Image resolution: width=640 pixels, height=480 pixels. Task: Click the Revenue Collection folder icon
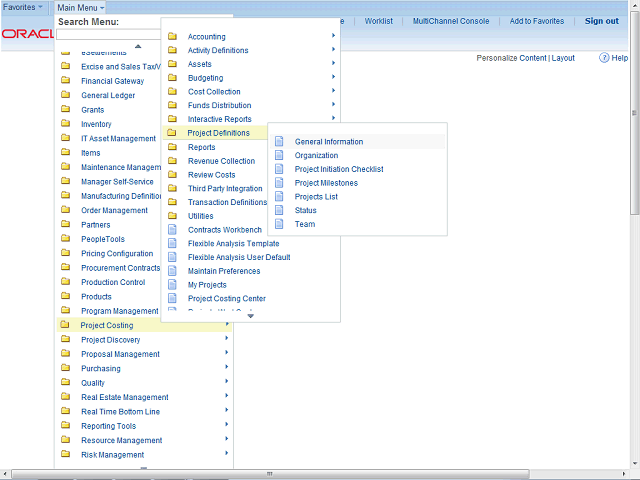click(173, 161)
